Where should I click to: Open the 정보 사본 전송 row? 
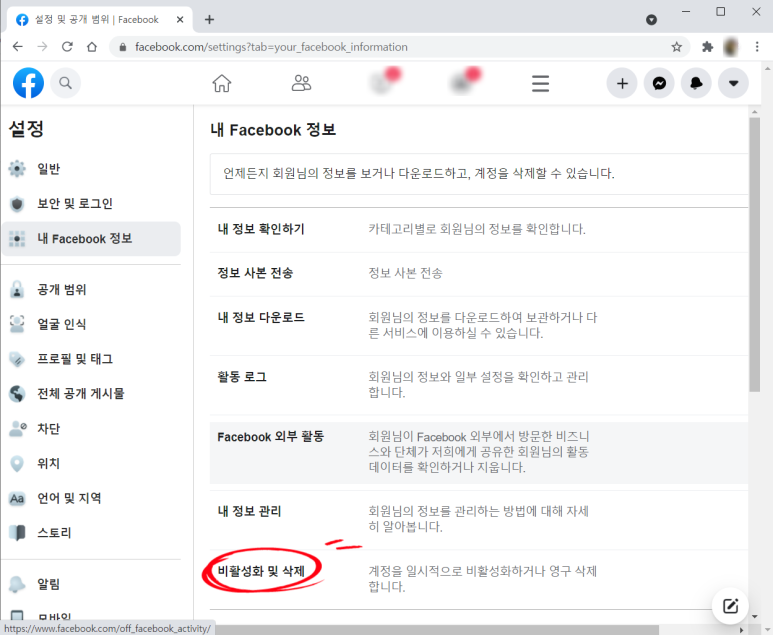[479, 274]
